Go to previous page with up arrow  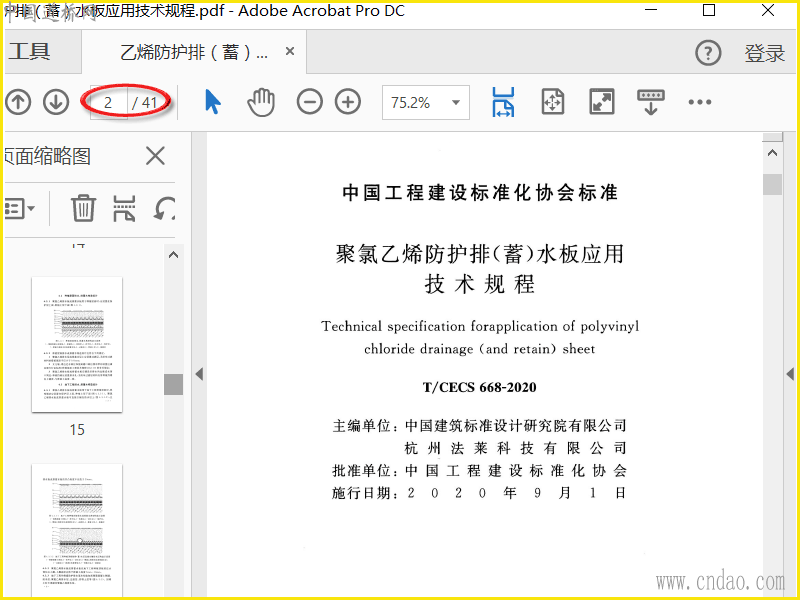tap(18, 102)
